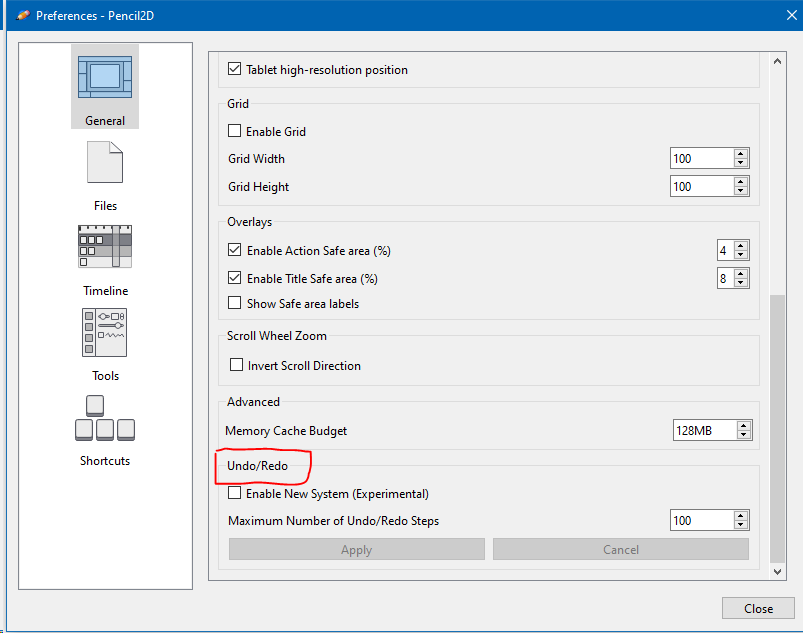This screenshot has width=803, height=633.
Task: Open the Shortcuts preferences keyboard icon
Action: click(x=105, y=418)
